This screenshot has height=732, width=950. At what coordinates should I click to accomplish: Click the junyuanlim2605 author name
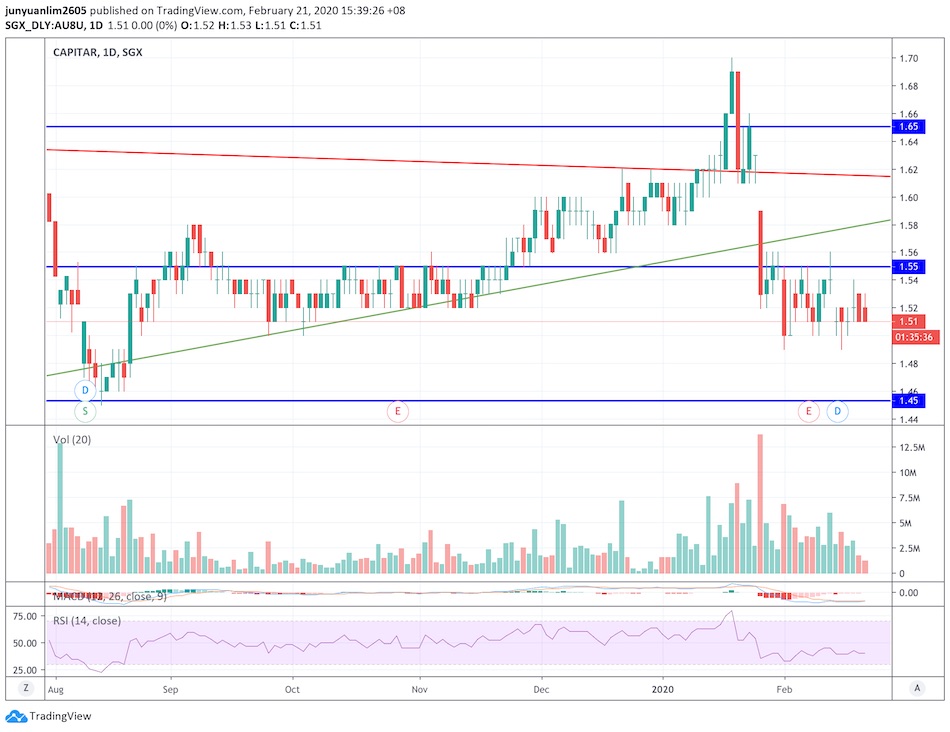click(46, 10)
